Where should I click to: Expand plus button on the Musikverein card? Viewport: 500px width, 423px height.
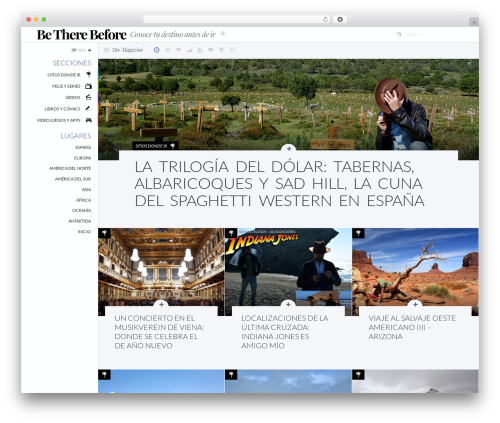(161, 304)
